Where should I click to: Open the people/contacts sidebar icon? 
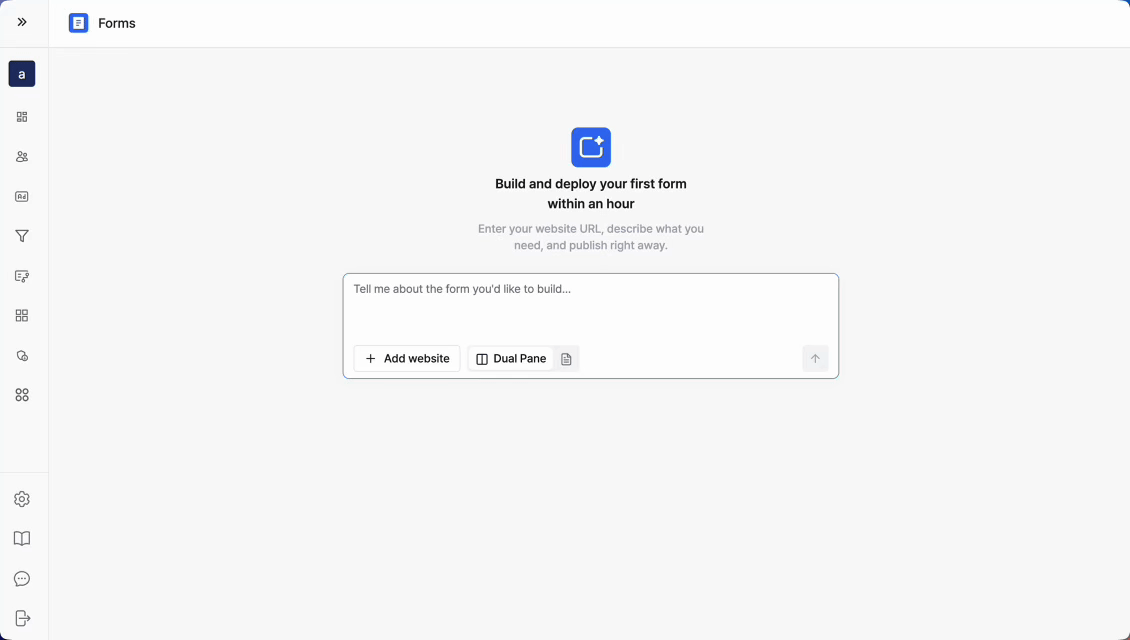coord(22,157)
